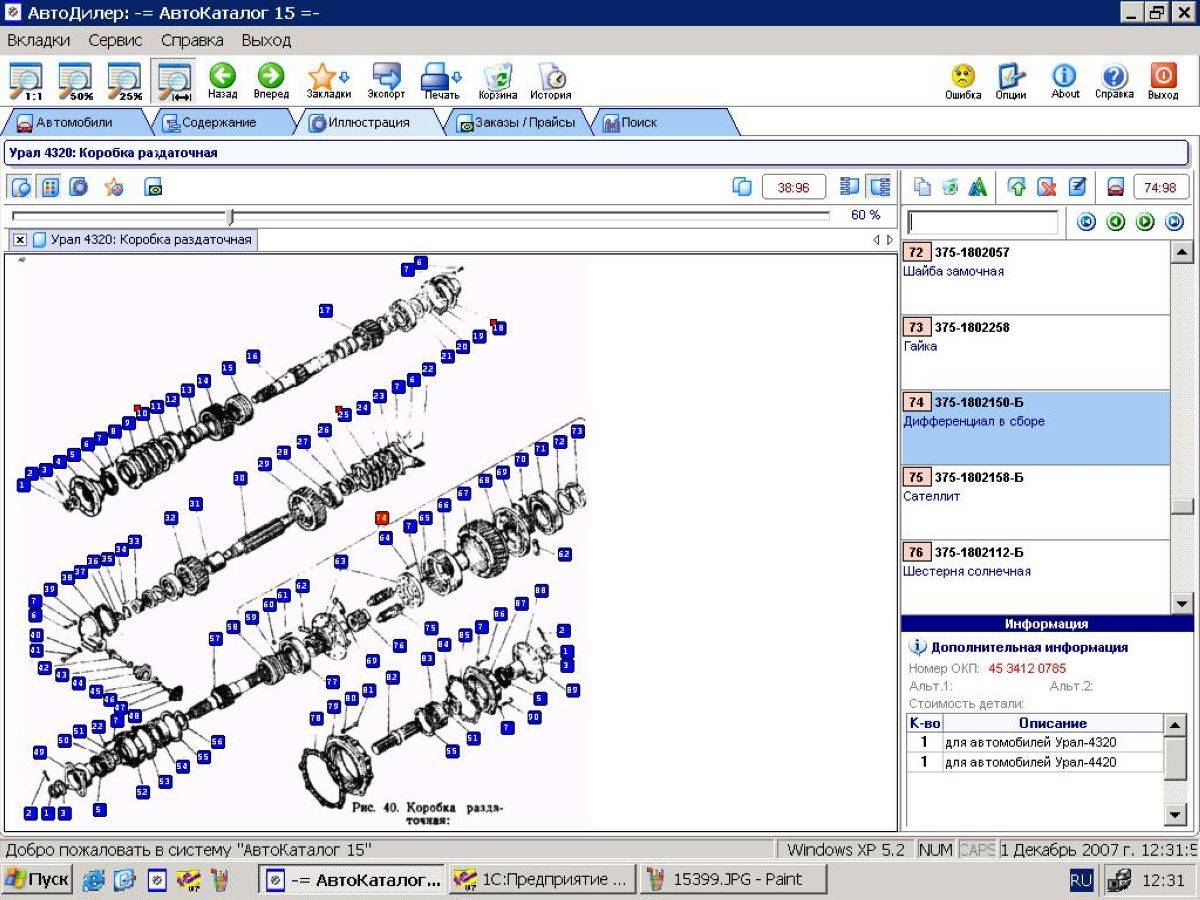The width and height of the screenshot is (1200, 900).
Task: Open the Пуск start button
Action: 37,880
